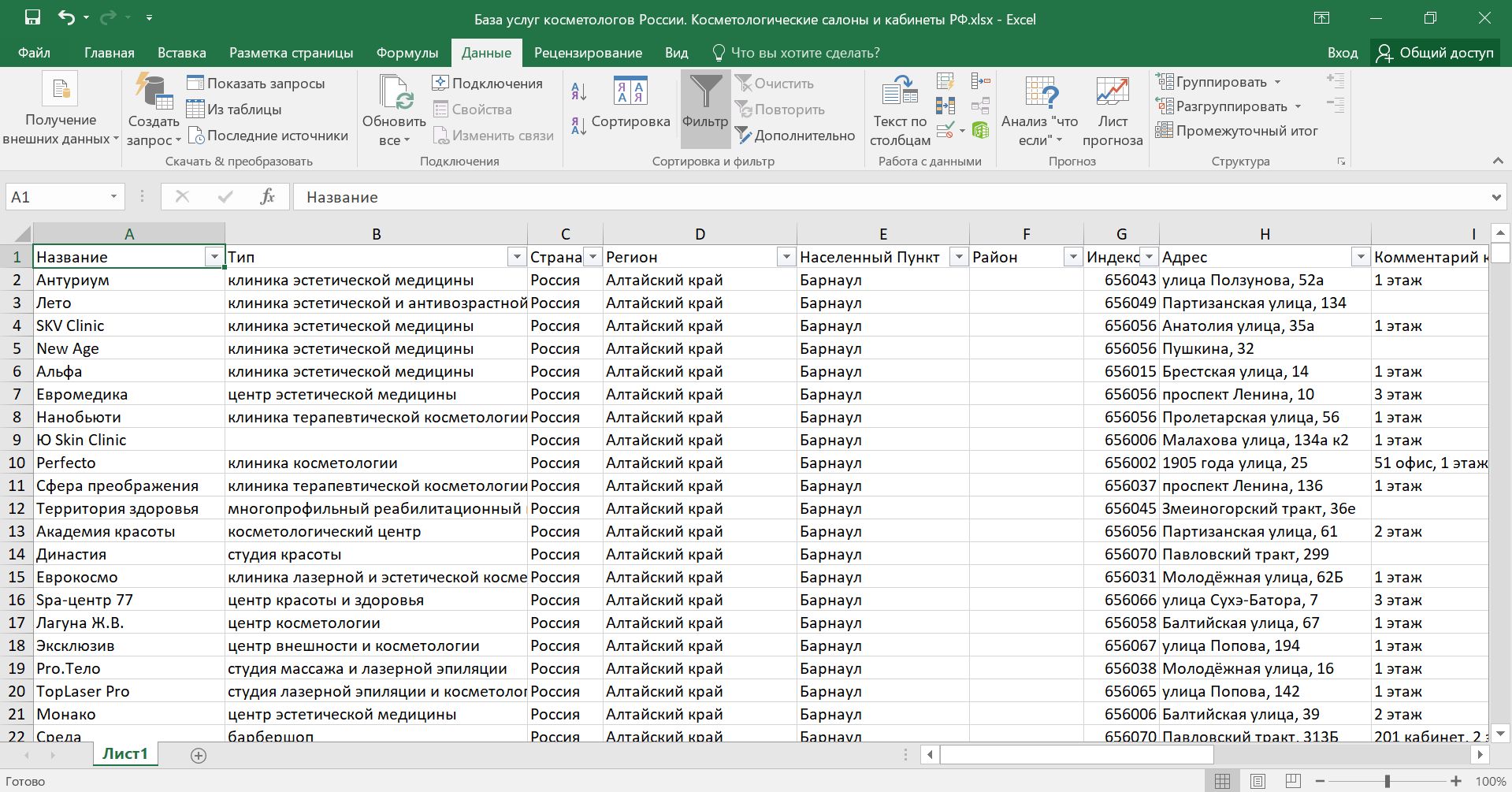Switch to the Главная ribbon tab
Screen dimensions: 1512x792
(109, 53)
